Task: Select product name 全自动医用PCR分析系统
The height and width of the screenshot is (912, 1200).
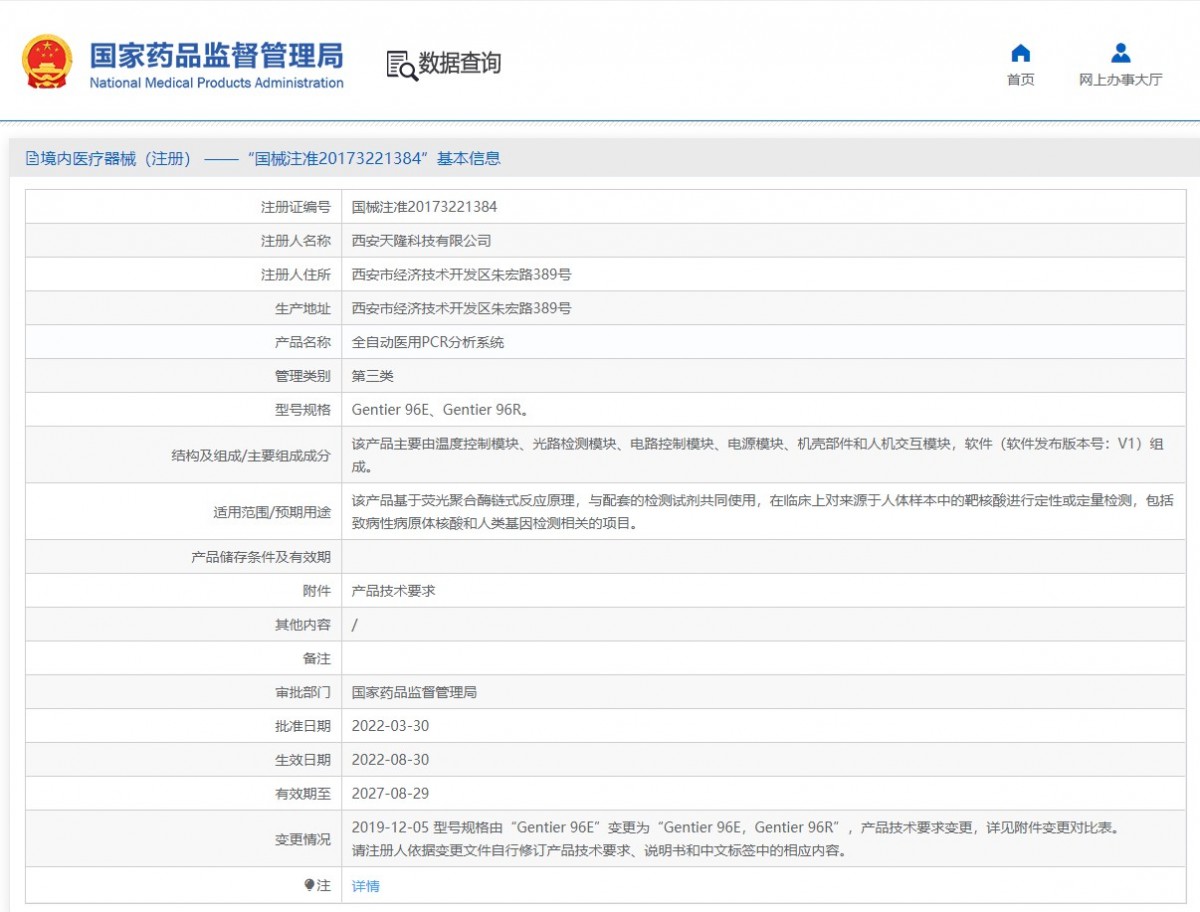Action: pyautogui.click(x=428, y=342)
